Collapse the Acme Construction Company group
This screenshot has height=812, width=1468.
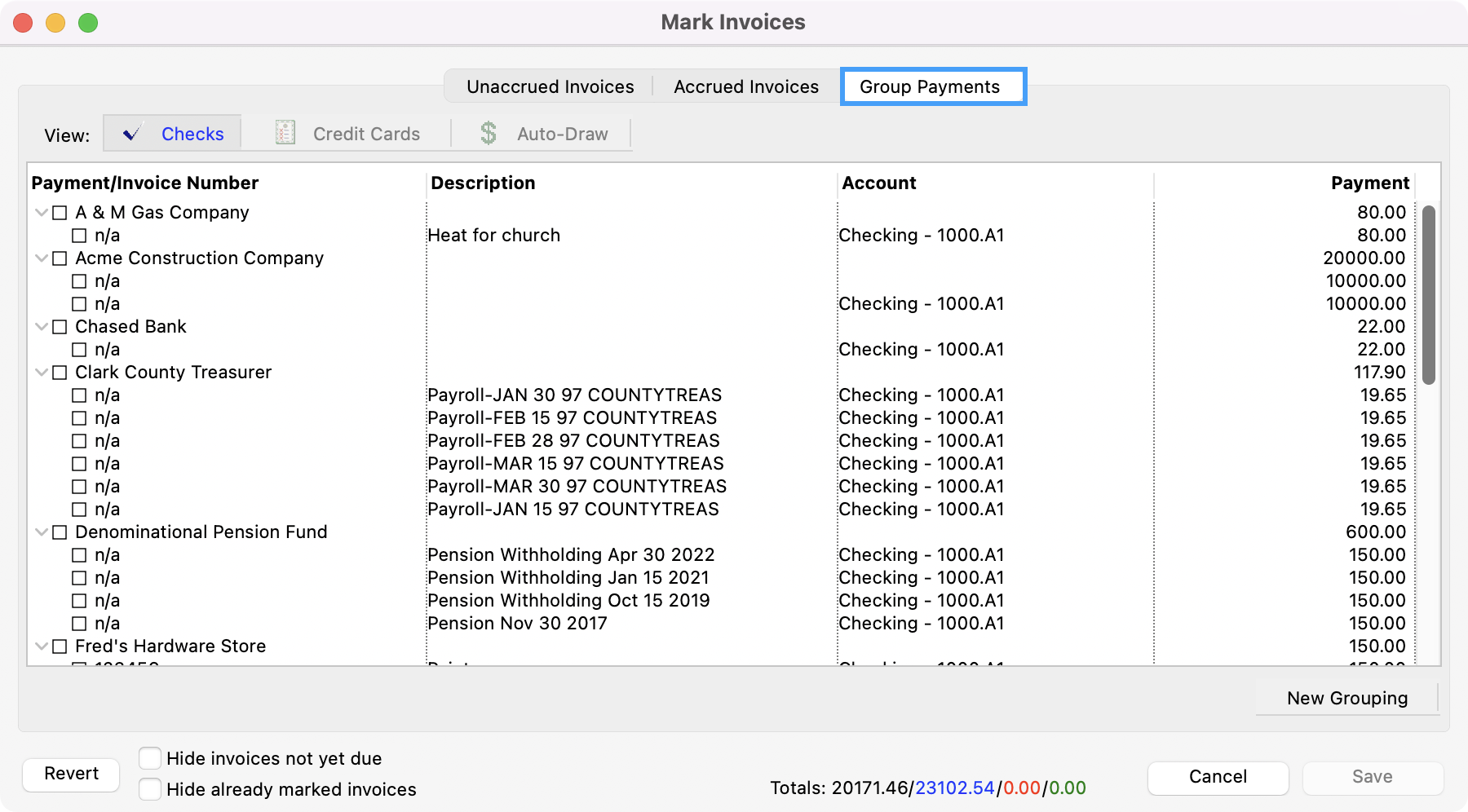coord(41,258)
